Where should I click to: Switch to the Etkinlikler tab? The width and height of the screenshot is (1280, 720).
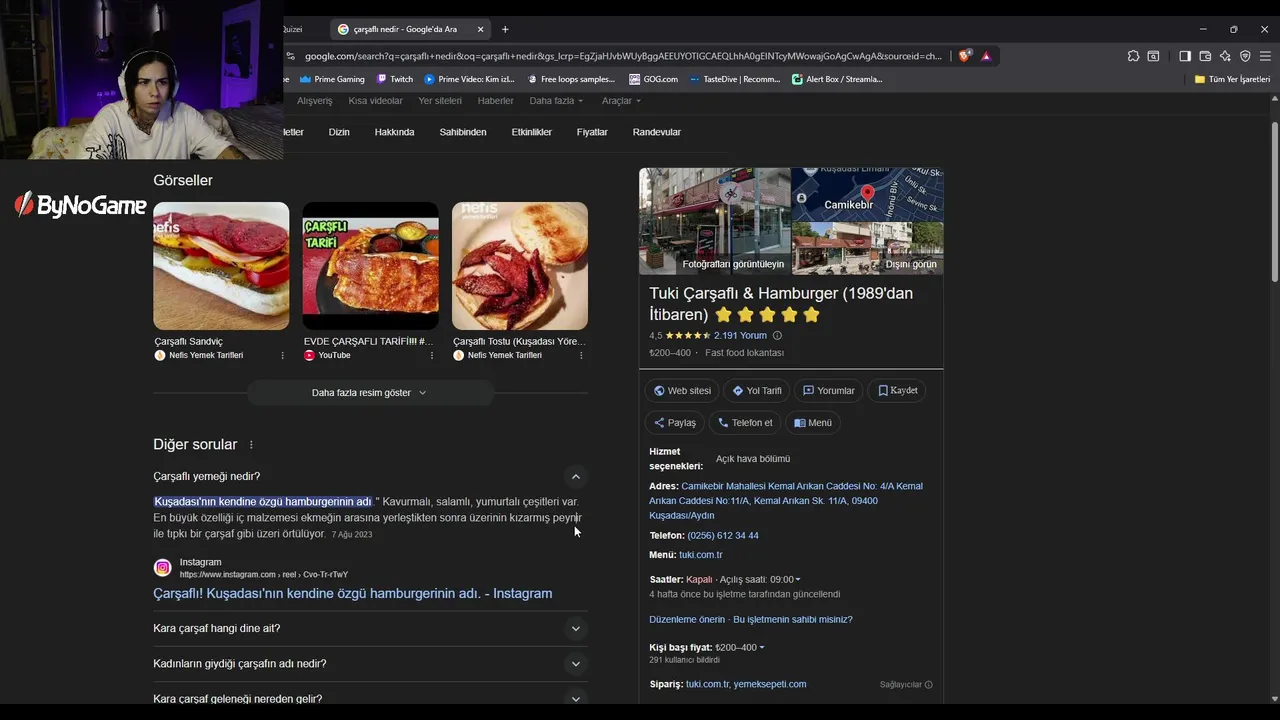531,132
